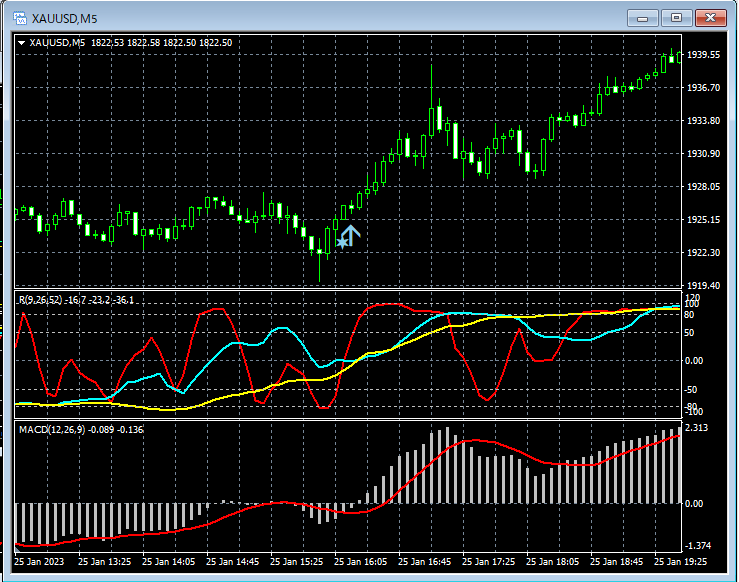The image size is (739, 582).
Task: Click the -1.374 value on MACD scale
Action: point(699,545)
